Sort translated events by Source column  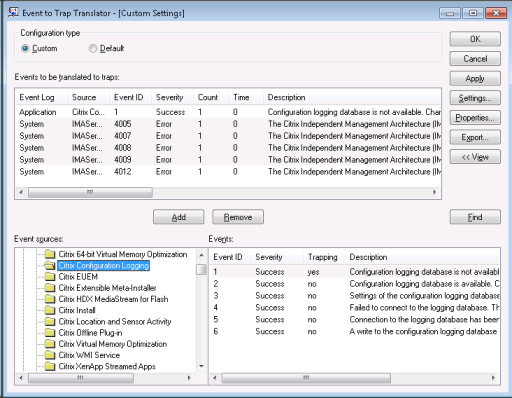[x=88, y=97]
